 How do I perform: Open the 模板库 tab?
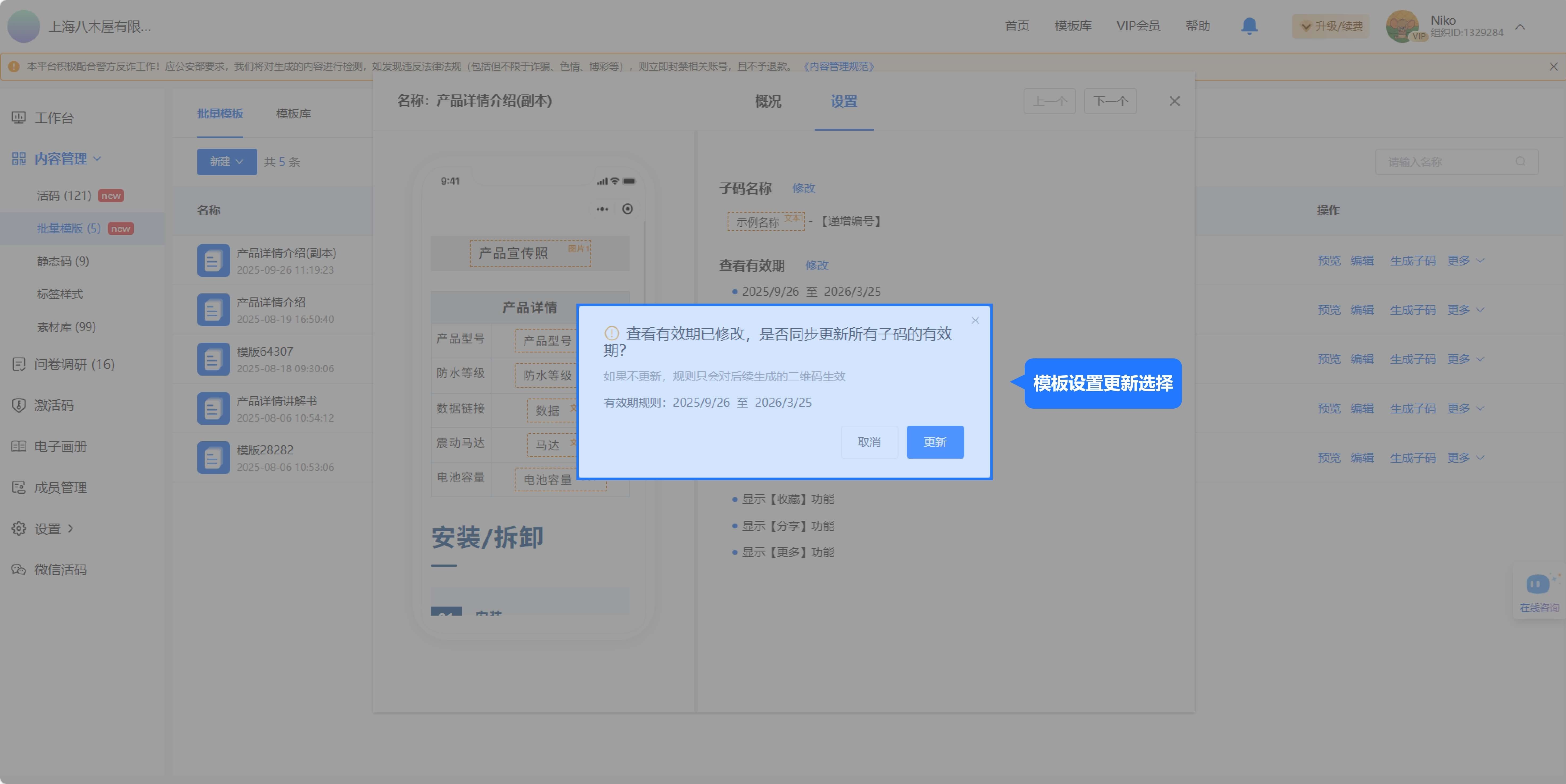(294, 114)
